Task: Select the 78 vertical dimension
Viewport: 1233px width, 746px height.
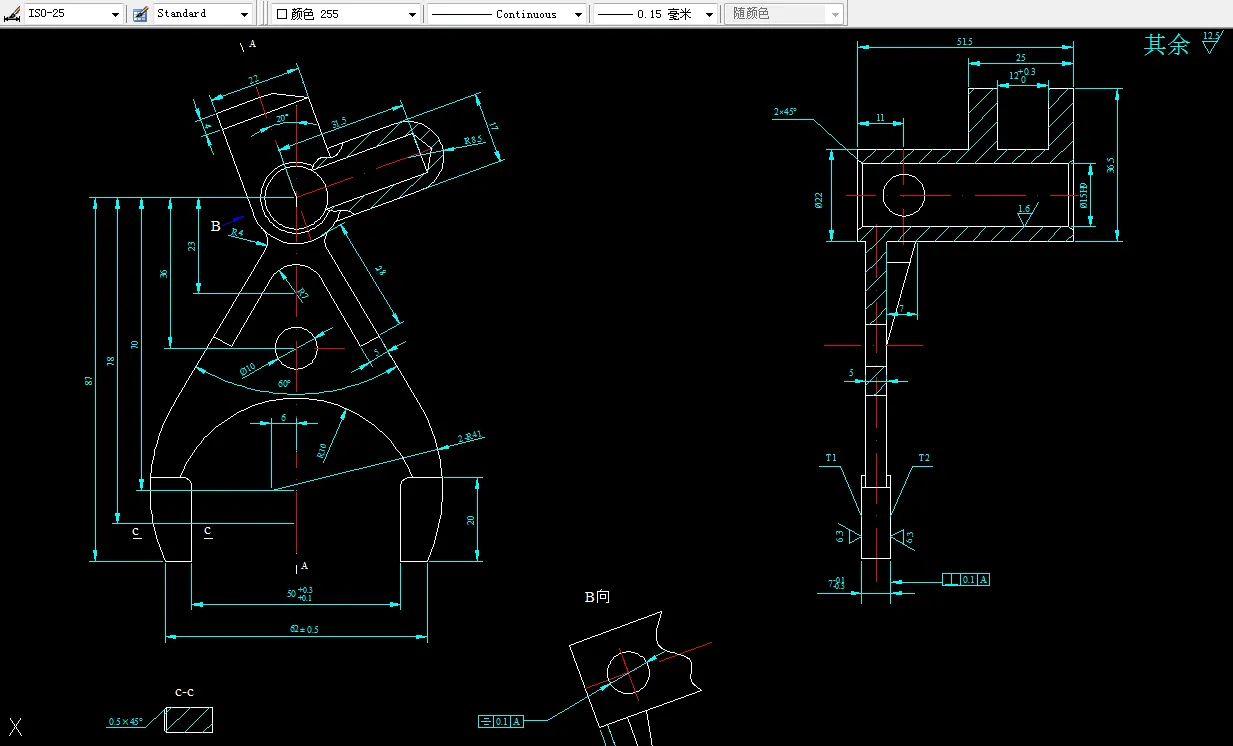Action: coord(111,361)
